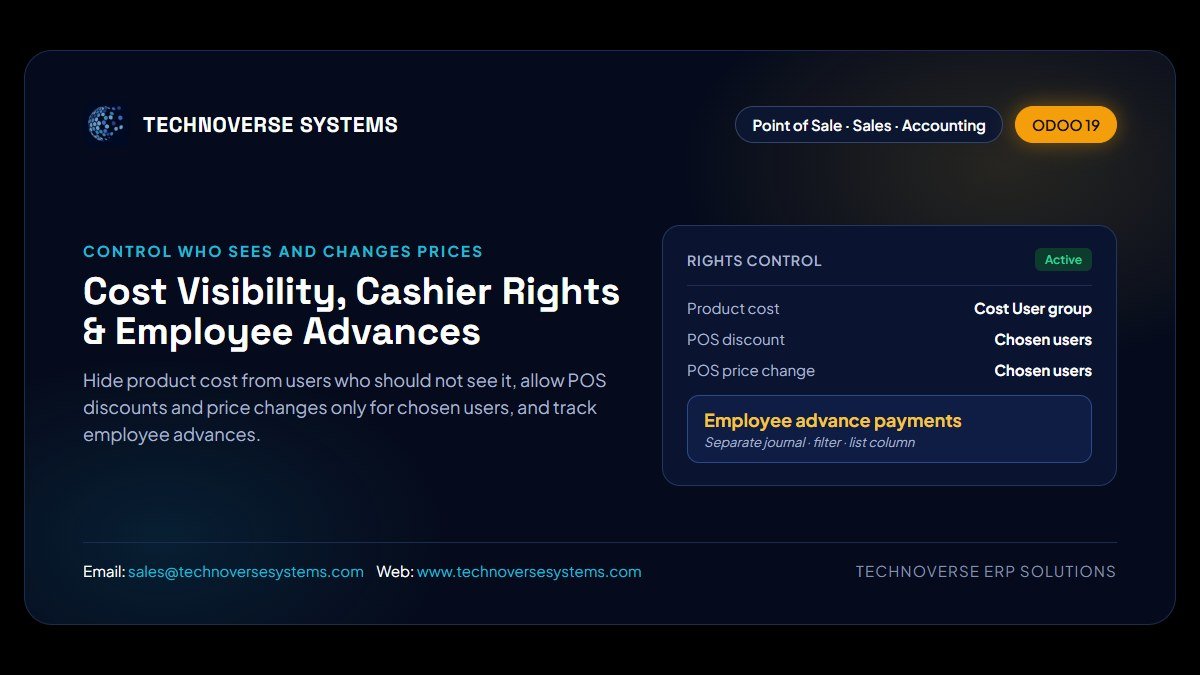Open the www.technoversesystems.com web link
This screenshot has height=675, width=1200.
tap(529, 572)
